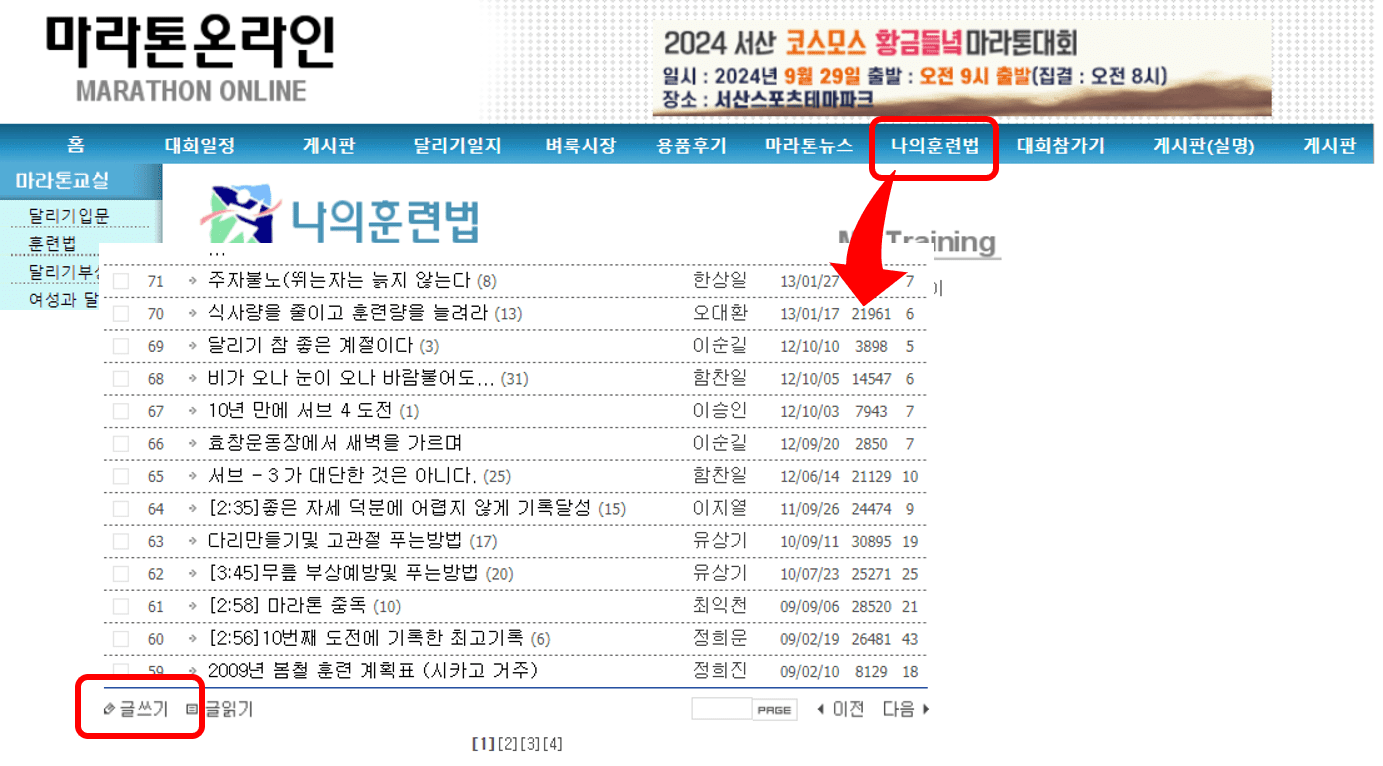Click the 나의훈련법 runner logo icon

(243, 215)
